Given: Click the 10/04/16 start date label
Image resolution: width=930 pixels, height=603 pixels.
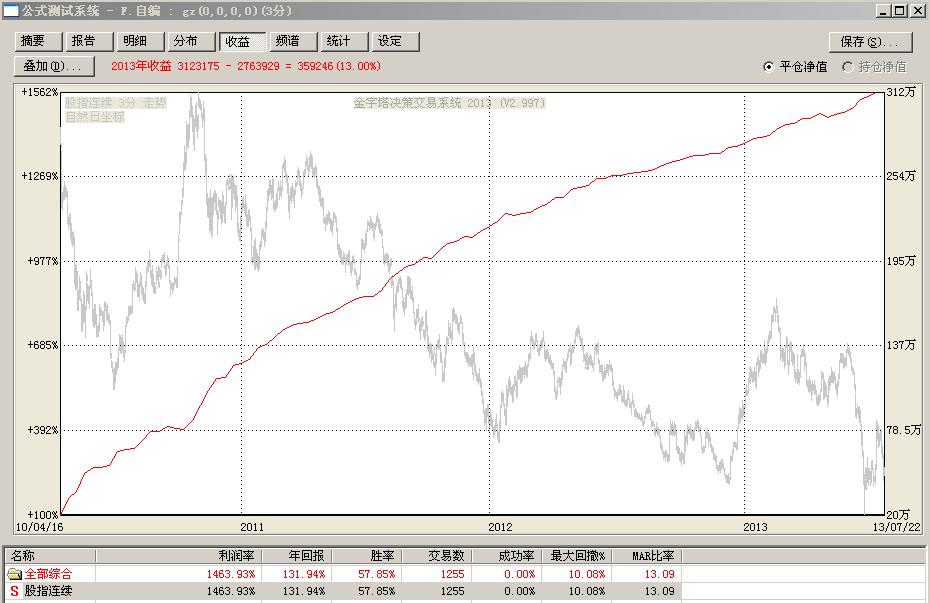Looking at the screenshot, I should pyautogui.click(x=39, y=527).
